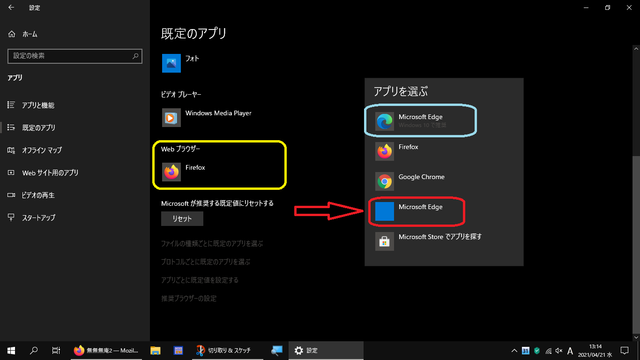Open Apps and features section

(31, 105)
